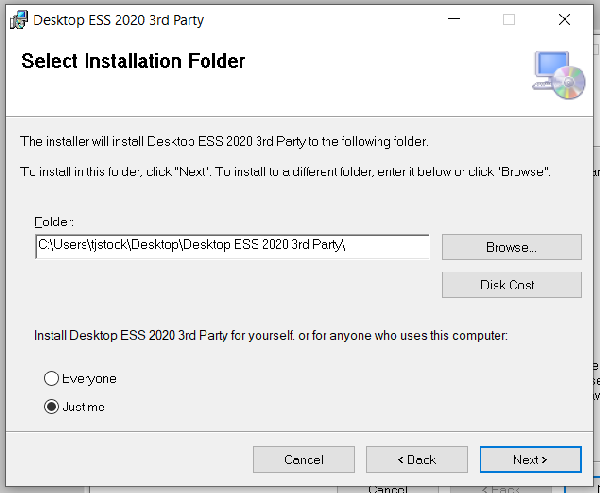Open the Browse... folder picker
This screenshot has height=493, width=600.
[511, 247]
